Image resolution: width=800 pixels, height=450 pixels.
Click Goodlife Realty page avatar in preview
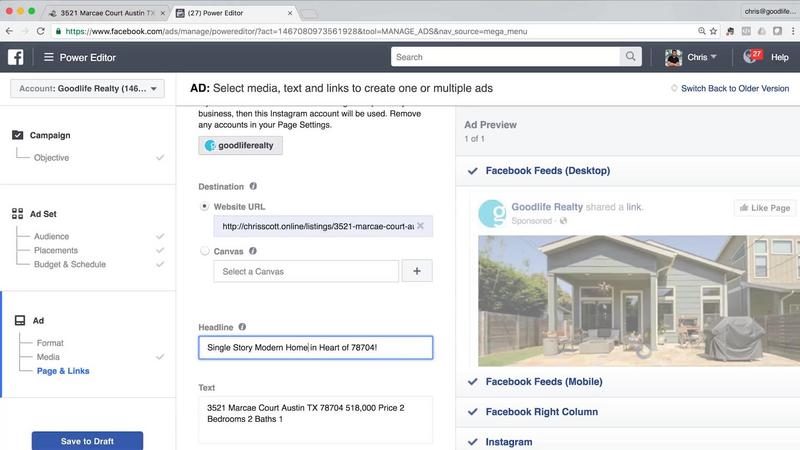492,213
